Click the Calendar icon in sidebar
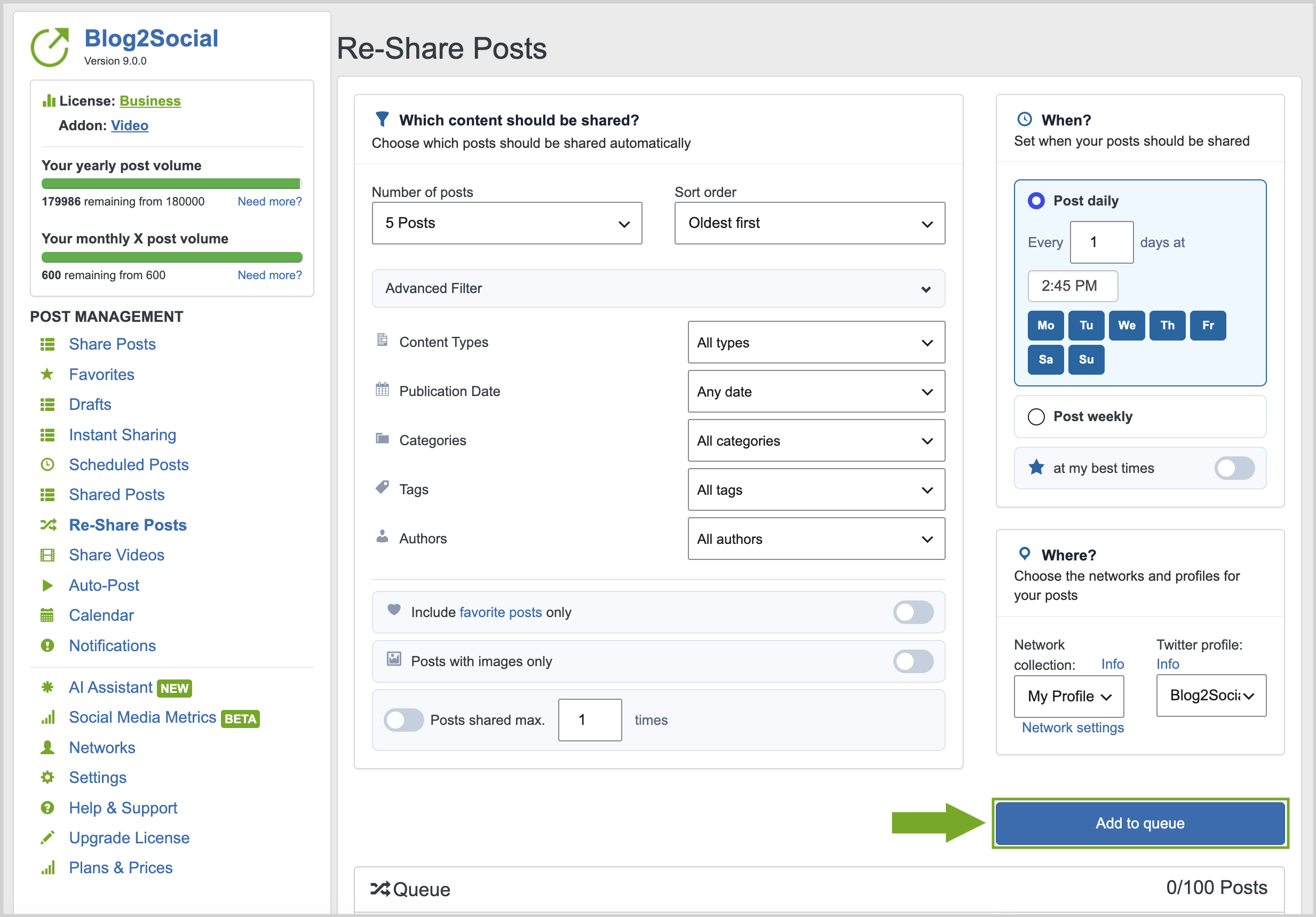Image resolution: width=1316 pixels, height=917 pixels. pyautogui.click(x=47, y=615)
